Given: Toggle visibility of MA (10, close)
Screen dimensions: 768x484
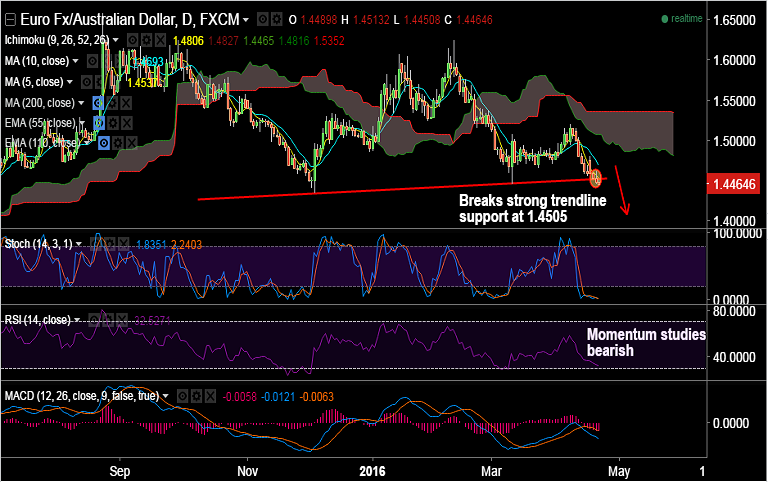Looking at the screenshot, I should pos(92,61).
